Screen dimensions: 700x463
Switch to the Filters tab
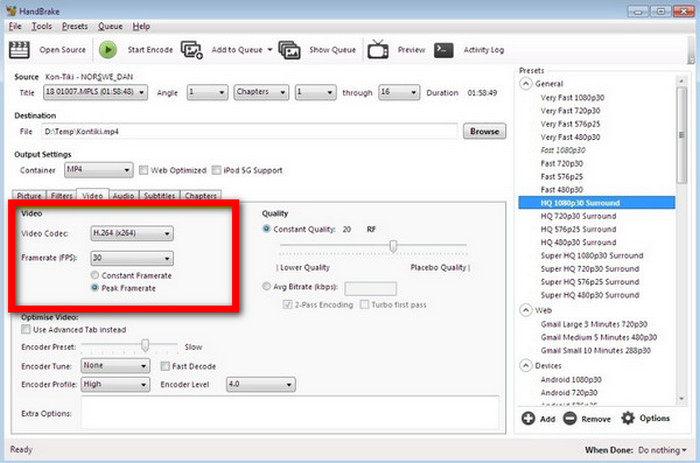point(62,196)
